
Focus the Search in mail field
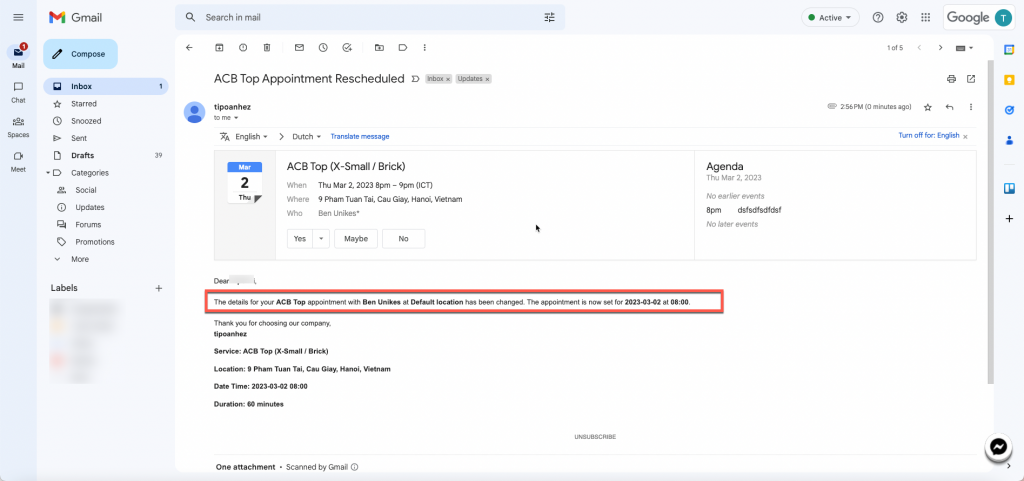point(370,18)
